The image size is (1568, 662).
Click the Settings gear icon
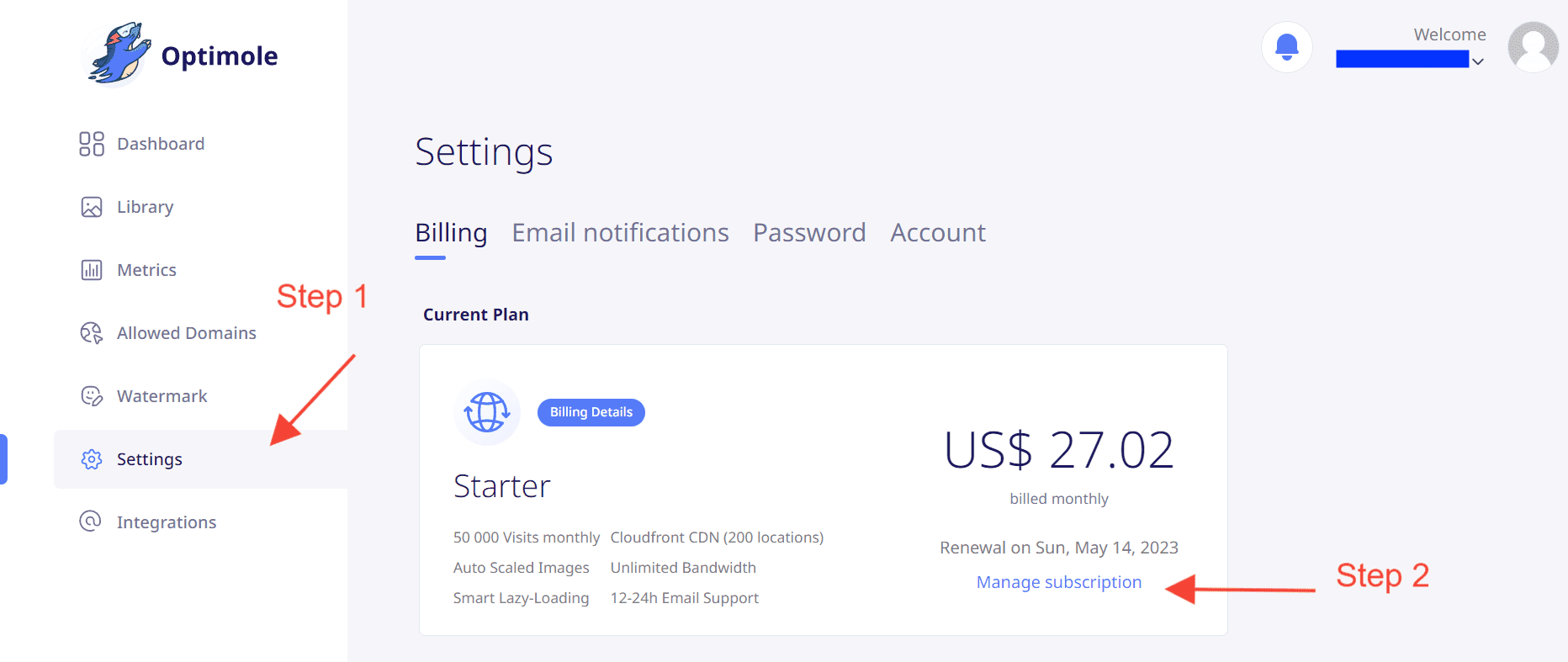91,459
